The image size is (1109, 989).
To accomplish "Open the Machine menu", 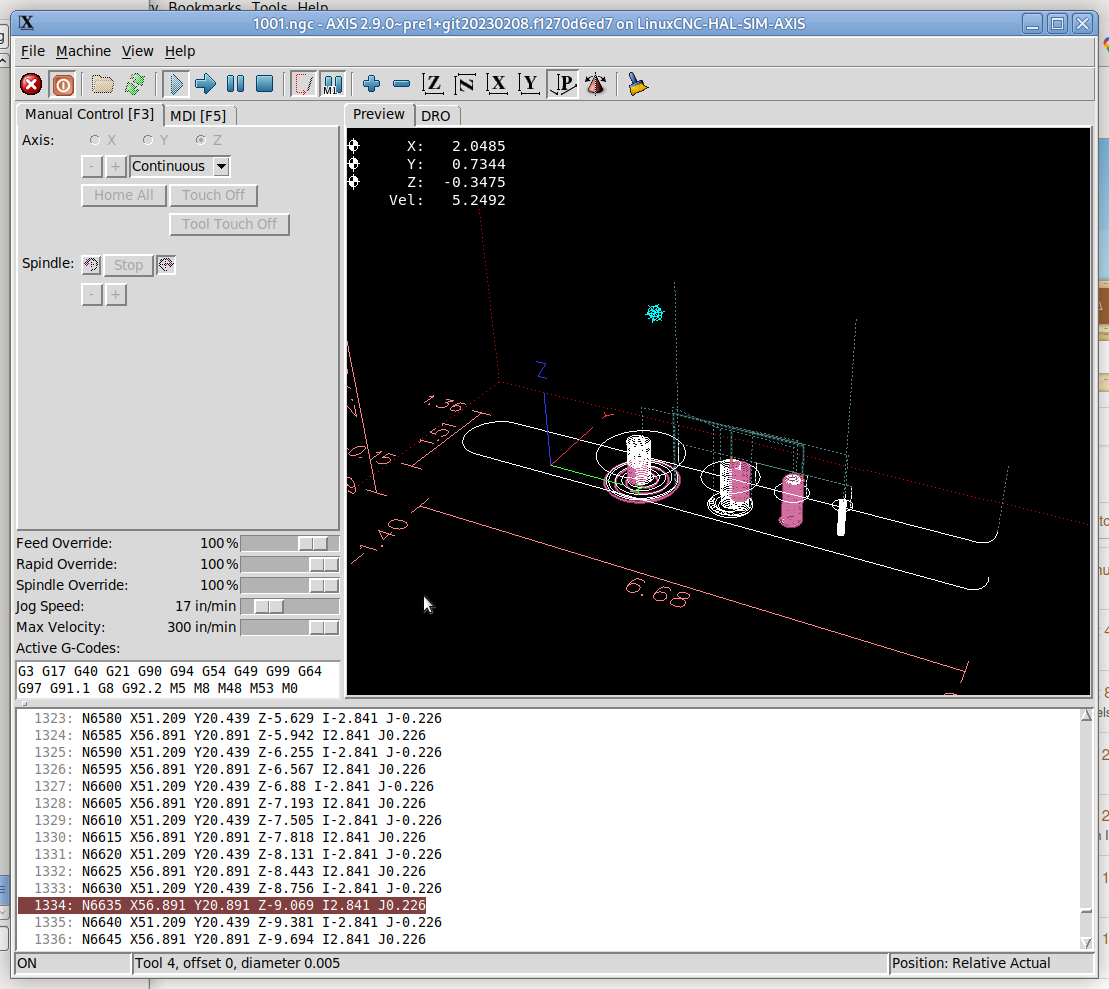I will coord(83,51).
